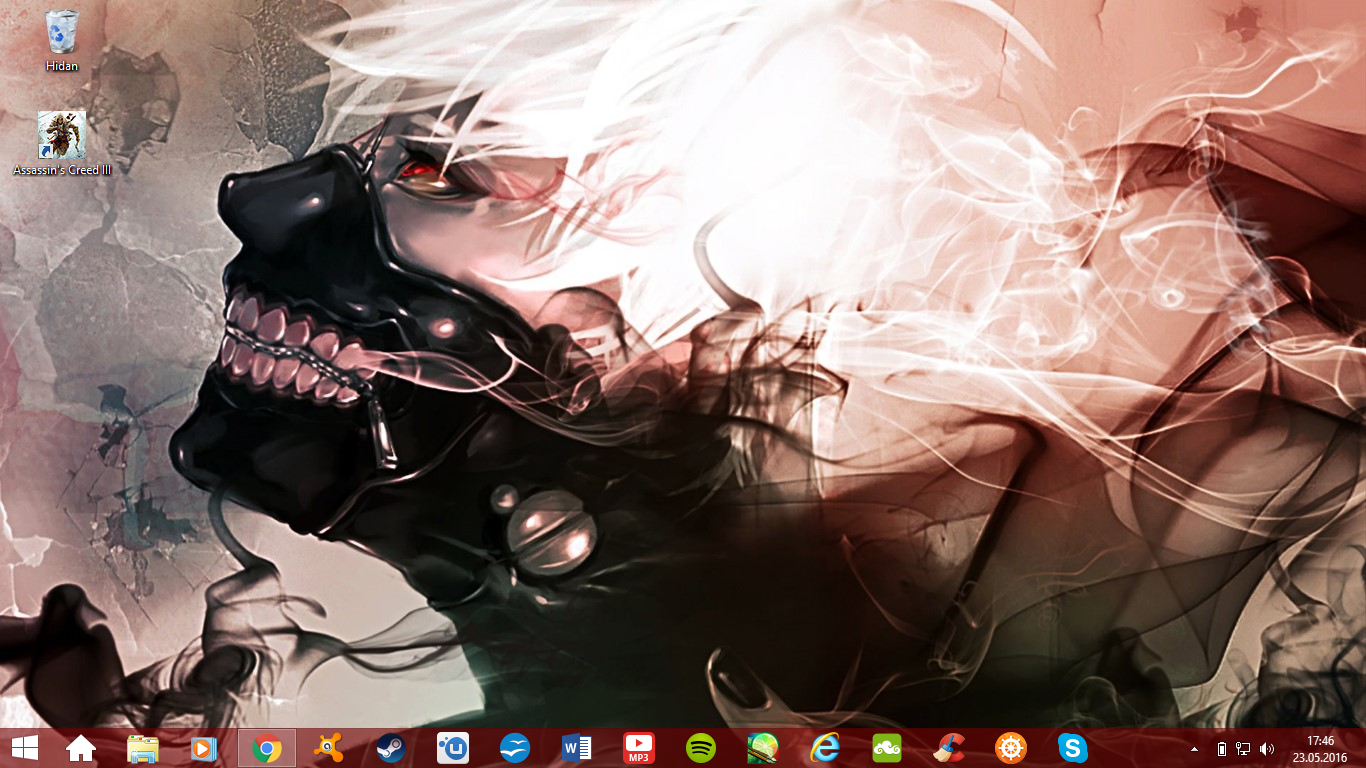Open Uplay from the taskbar
Image resolution: width=1366 pixels, height=768 pixels.
point(453,748)
